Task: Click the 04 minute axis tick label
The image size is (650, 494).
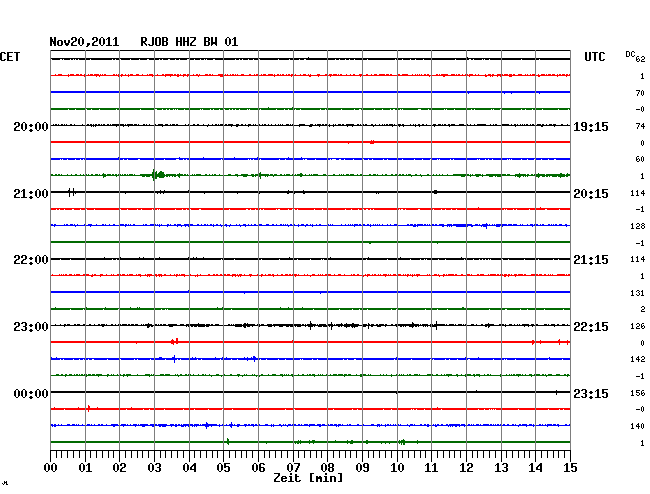Action: [189, 467]
